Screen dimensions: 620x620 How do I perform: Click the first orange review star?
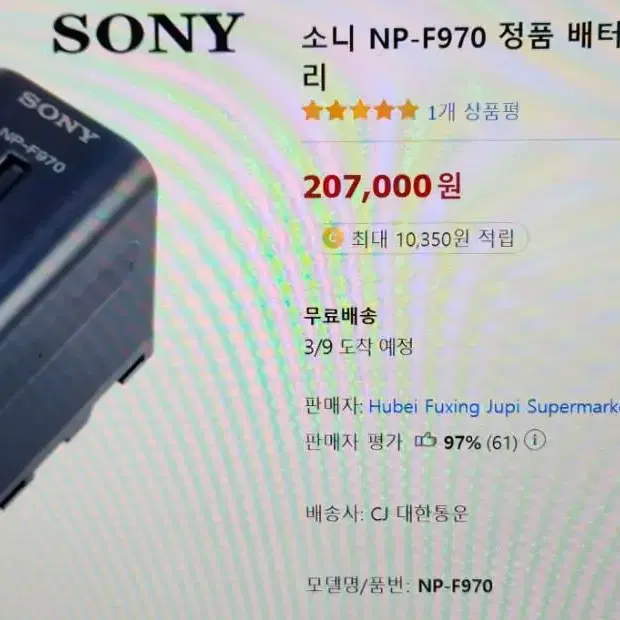click(313, 111)
